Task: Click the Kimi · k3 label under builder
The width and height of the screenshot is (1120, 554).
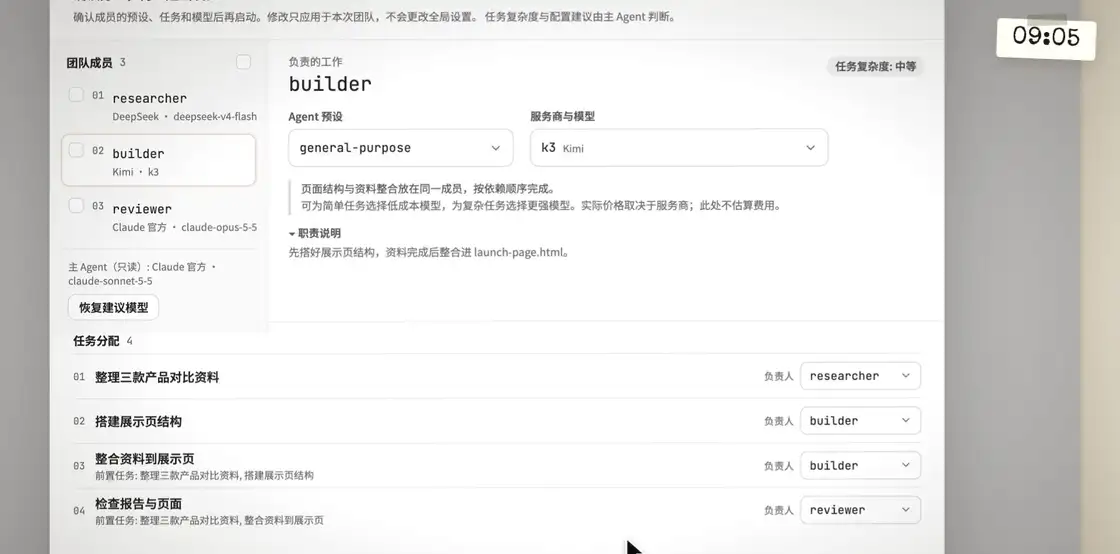Action: [x=136, y=172]
